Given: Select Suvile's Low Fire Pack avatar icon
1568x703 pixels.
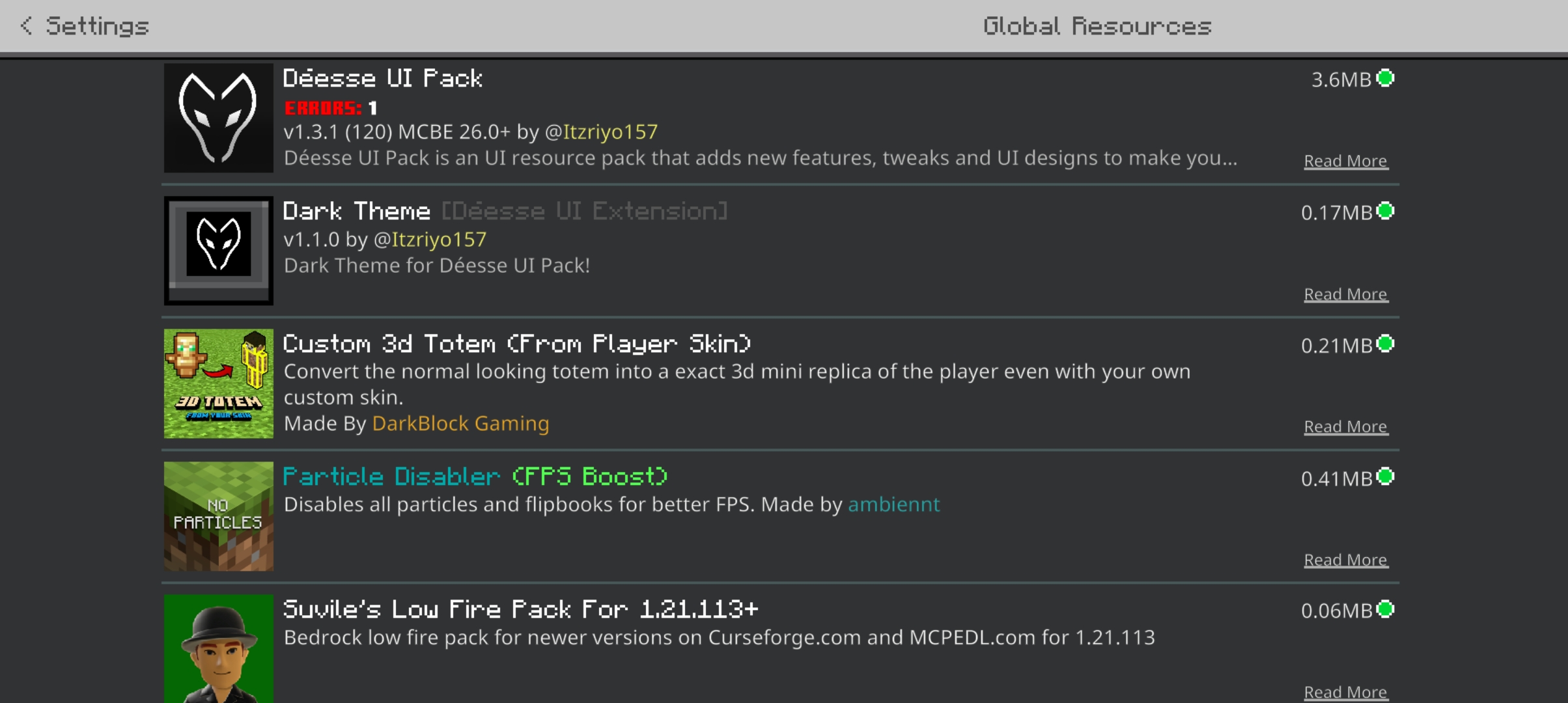Looking at the screenshot, I should [x=218, y=648].
